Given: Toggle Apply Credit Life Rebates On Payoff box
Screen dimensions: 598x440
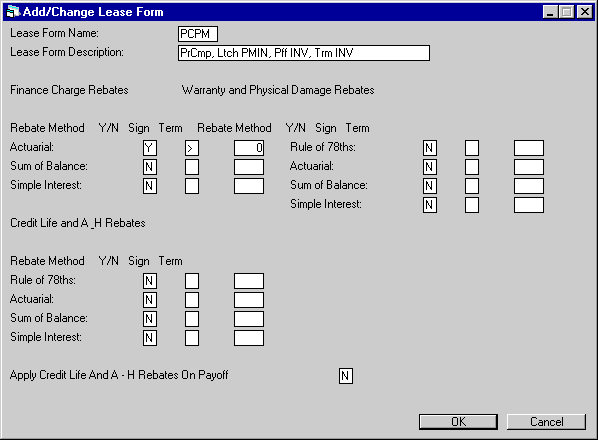Looking at the screenshot, I should [x=346, y=376].
